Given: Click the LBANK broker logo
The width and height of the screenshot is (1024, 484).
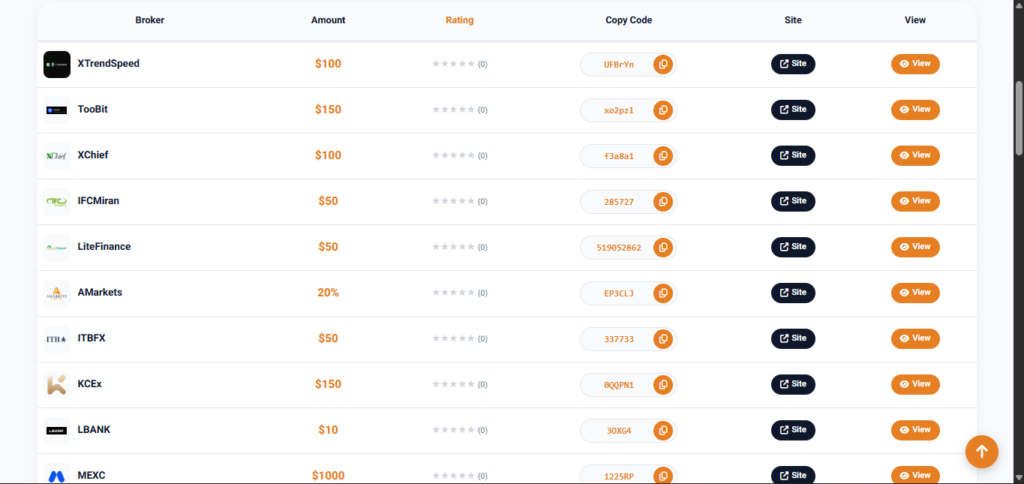Looking at the screenshot, I should [x=57, y=430].
